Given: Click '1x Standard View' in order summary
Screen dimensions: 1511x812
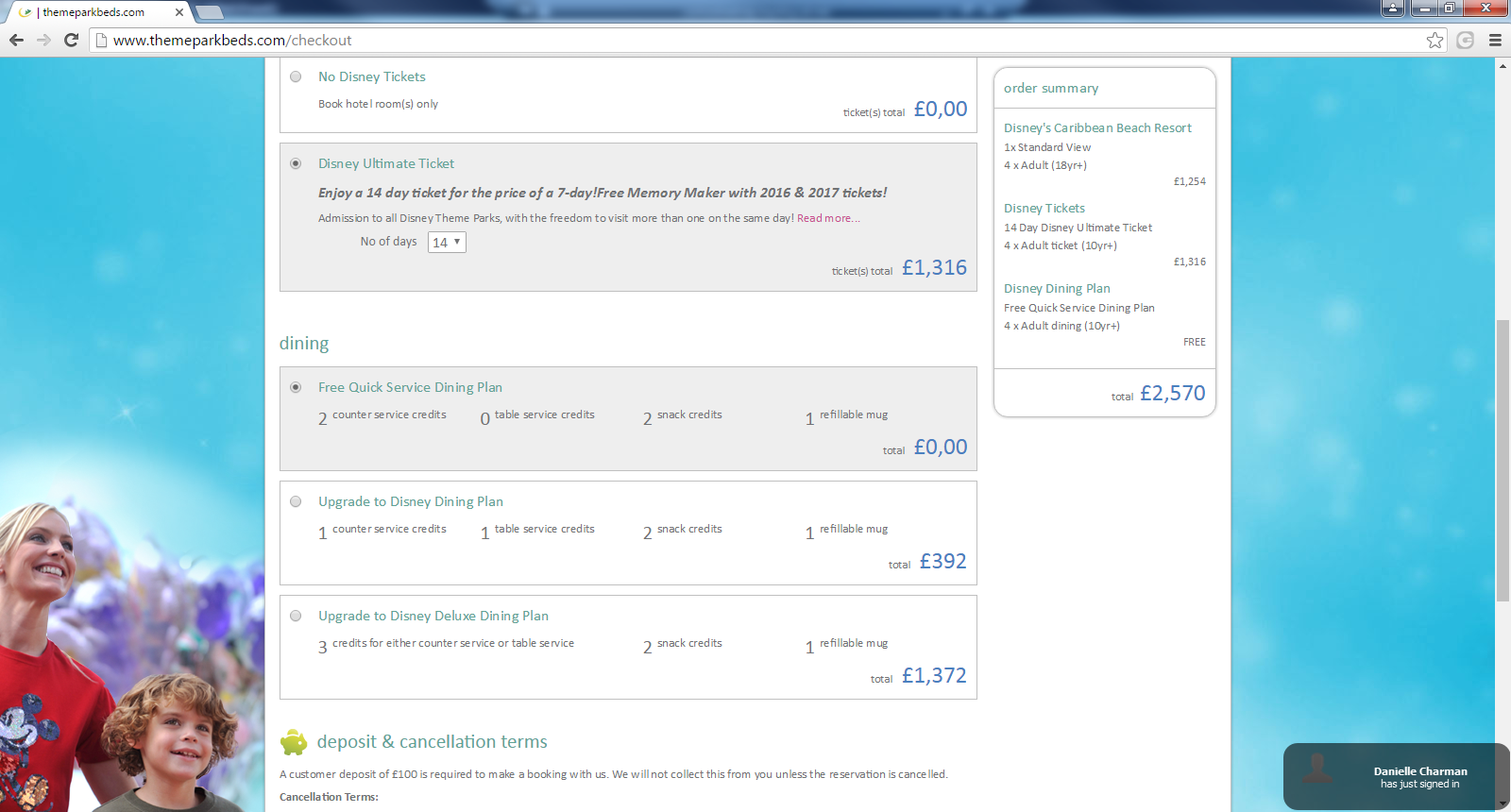Looking at the screenshot, I should click(1047, 147).
